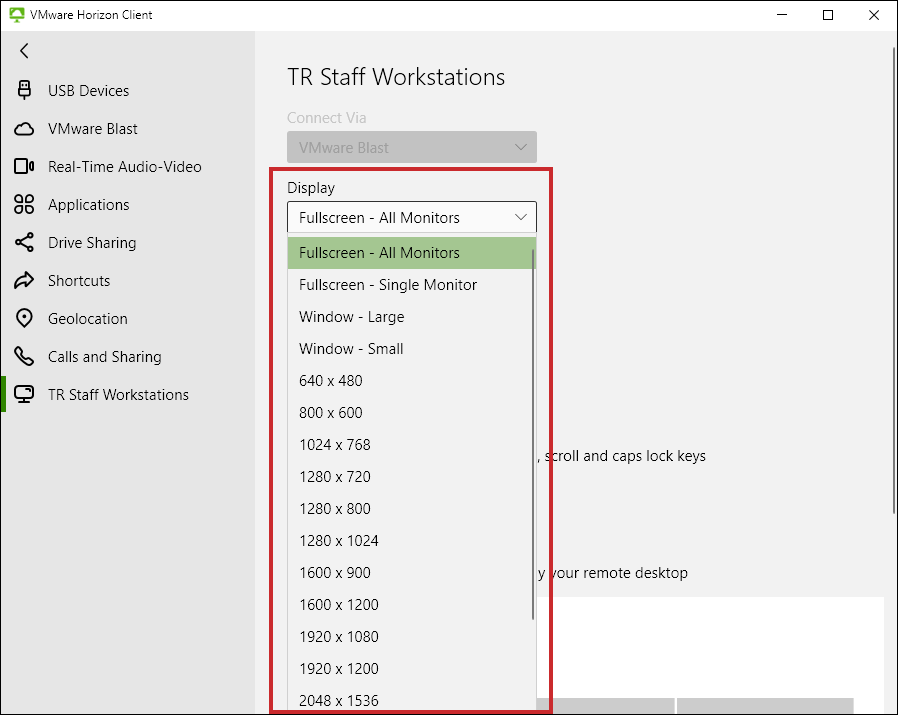Open the disabled Connect Via VMware Blast dropdown
Image resolution: width=898 pixels, height=715 pixels.
point(412,147)
